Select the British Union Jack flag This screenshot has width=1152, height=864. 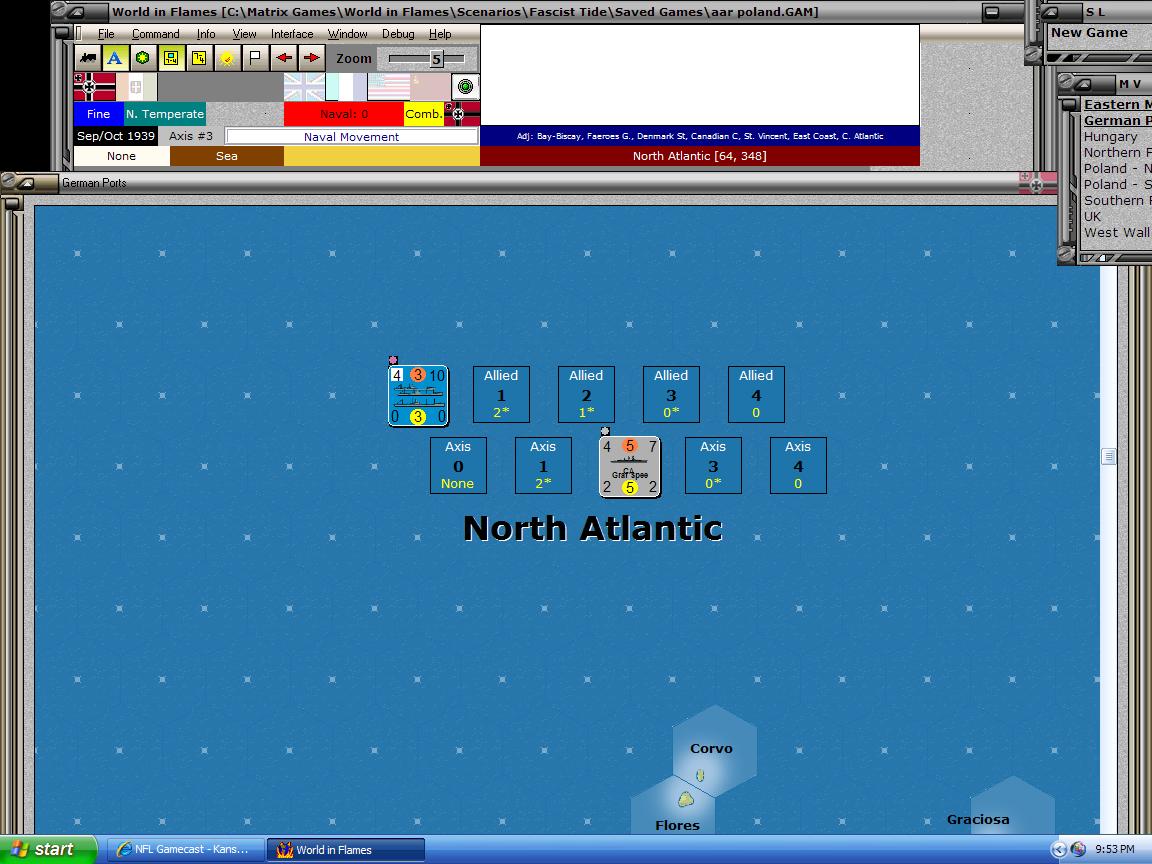click(304, 87)
